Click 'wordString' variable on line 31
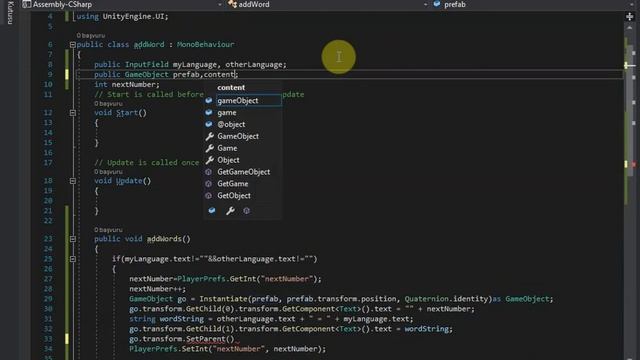The width and height of the screenshot is (640, 360). tap(182, 319)
